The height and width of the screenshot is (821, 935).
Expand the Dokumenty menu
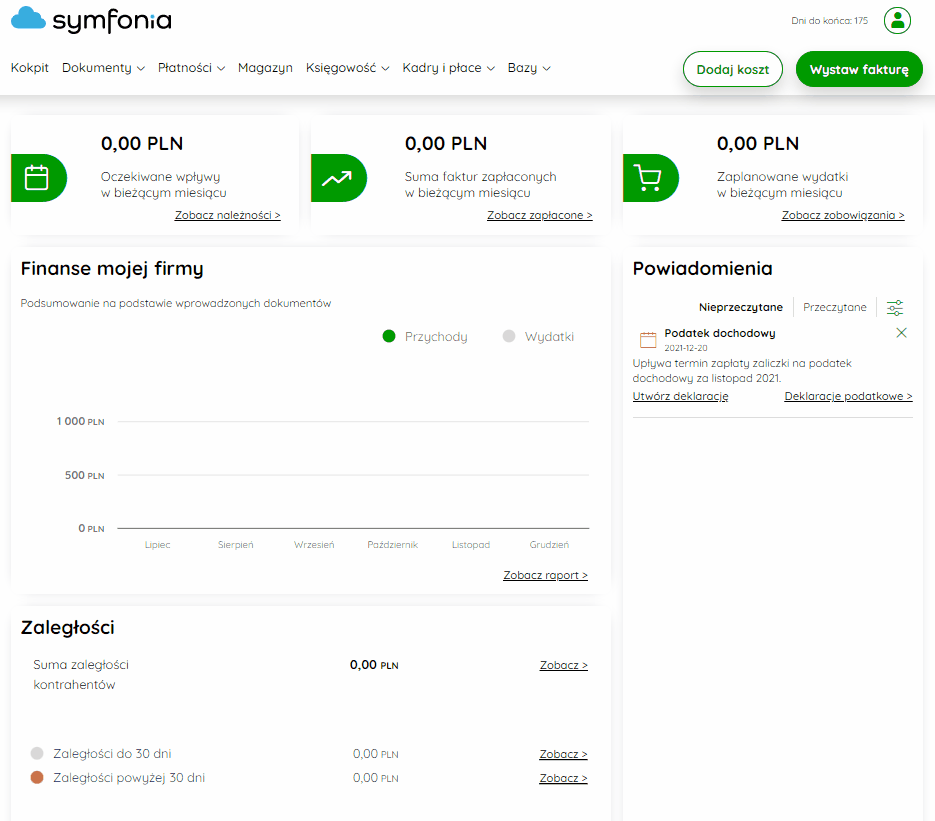[103, 68]
